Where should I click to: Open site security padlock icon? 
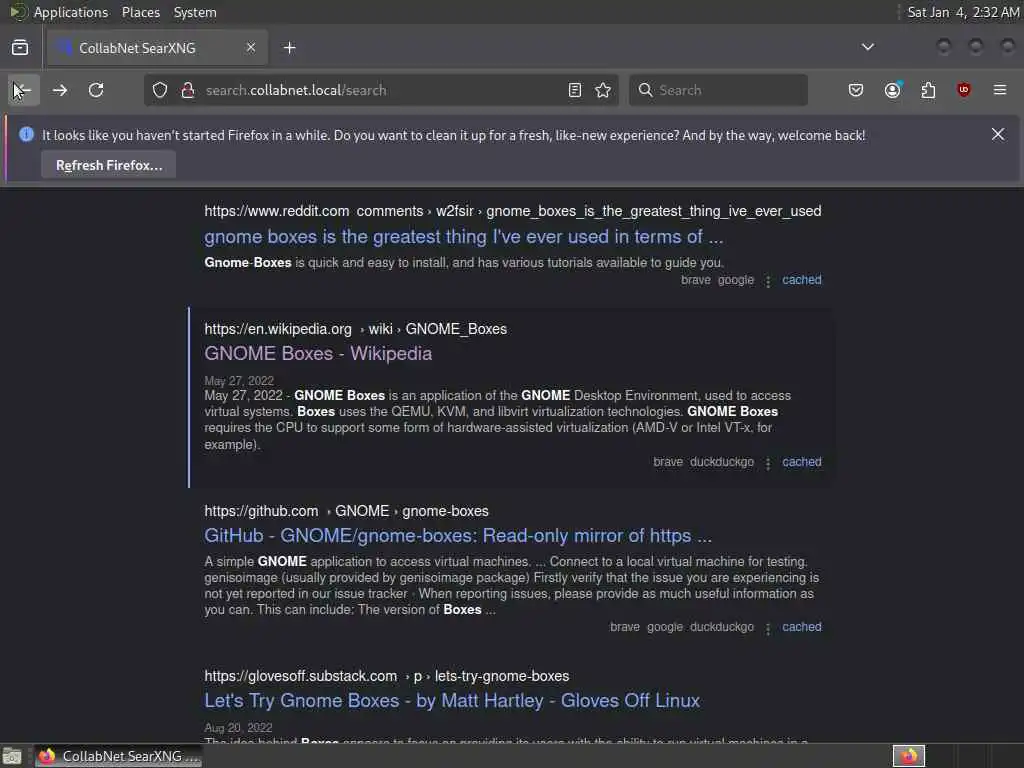coord(188,90)
